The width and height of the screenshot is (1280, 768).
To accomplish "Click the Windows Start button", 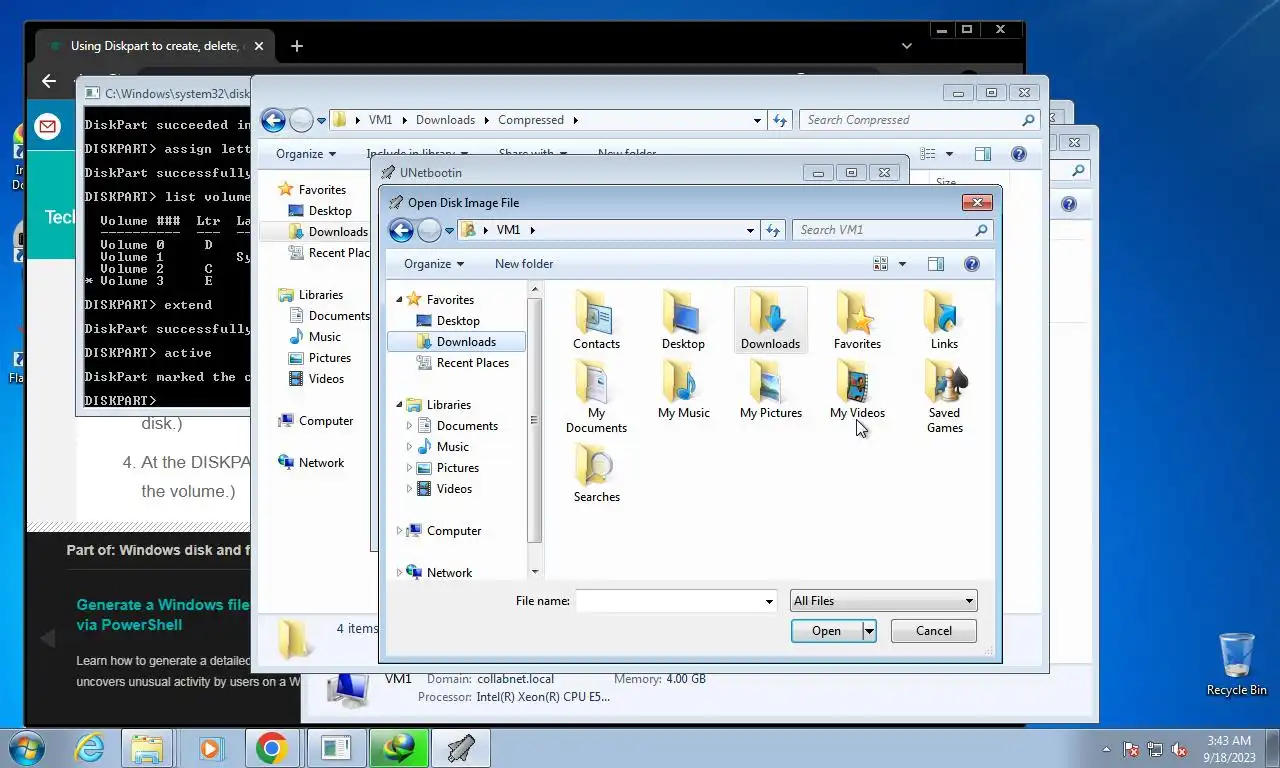I will coord(26,748).
